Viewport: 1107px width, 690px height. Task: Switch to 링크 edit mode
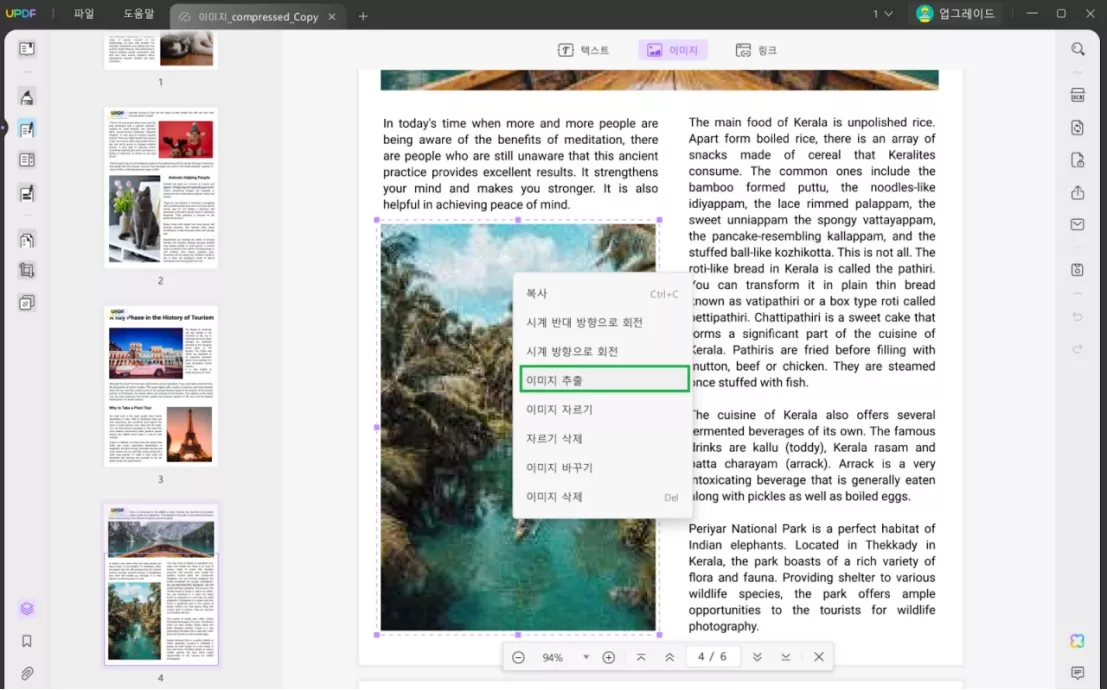[x=756, y=50]
